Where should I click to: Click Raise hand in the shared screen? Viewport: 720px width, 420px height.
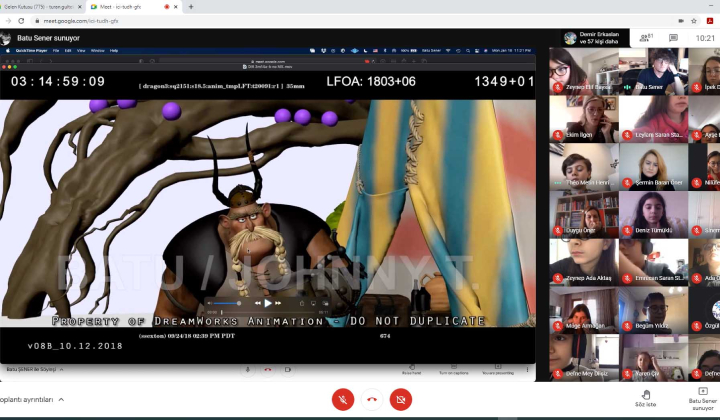pos(411,370)
